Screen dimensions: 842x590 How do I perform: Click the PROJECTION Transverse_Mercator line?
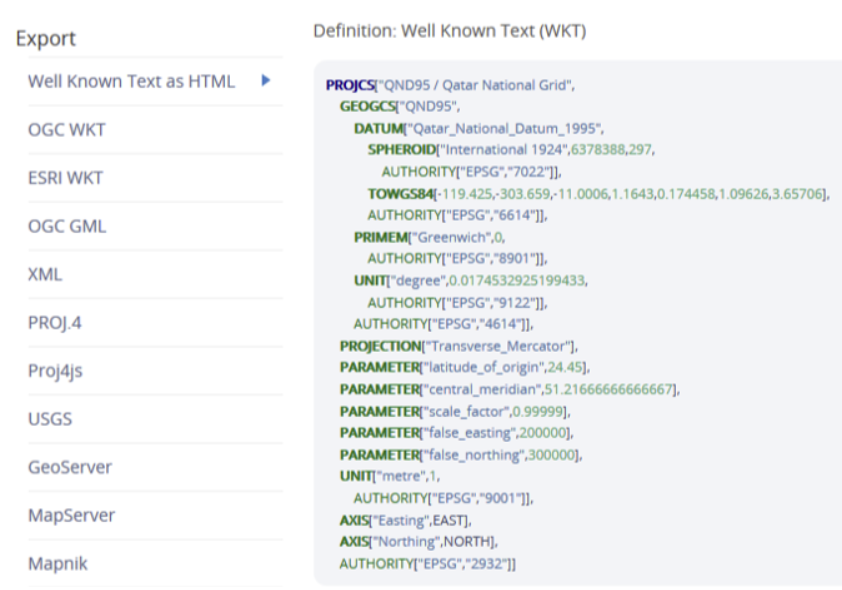(458, 346)
